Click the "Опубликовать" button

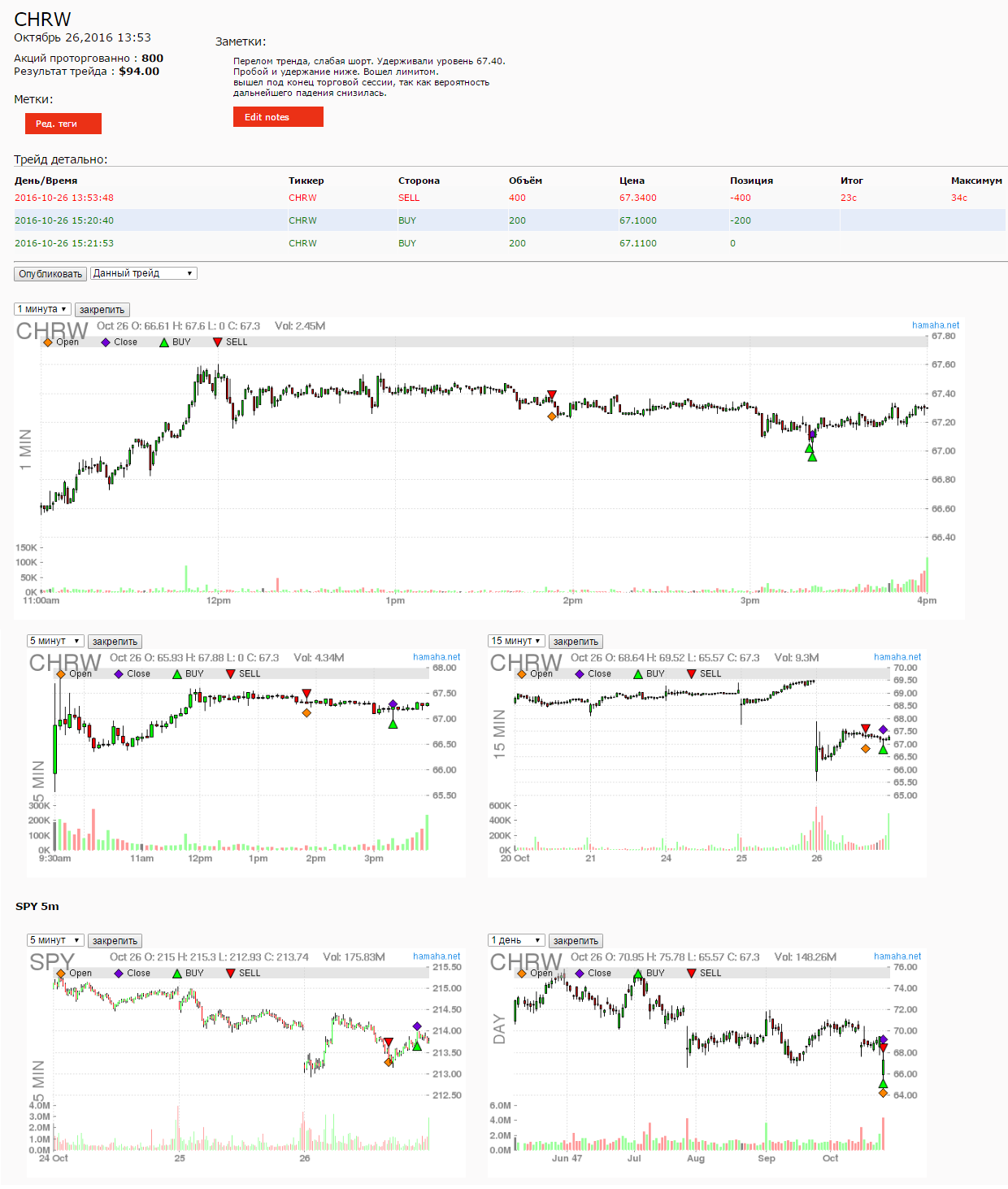pyautogui.click(x=50, y=274)
